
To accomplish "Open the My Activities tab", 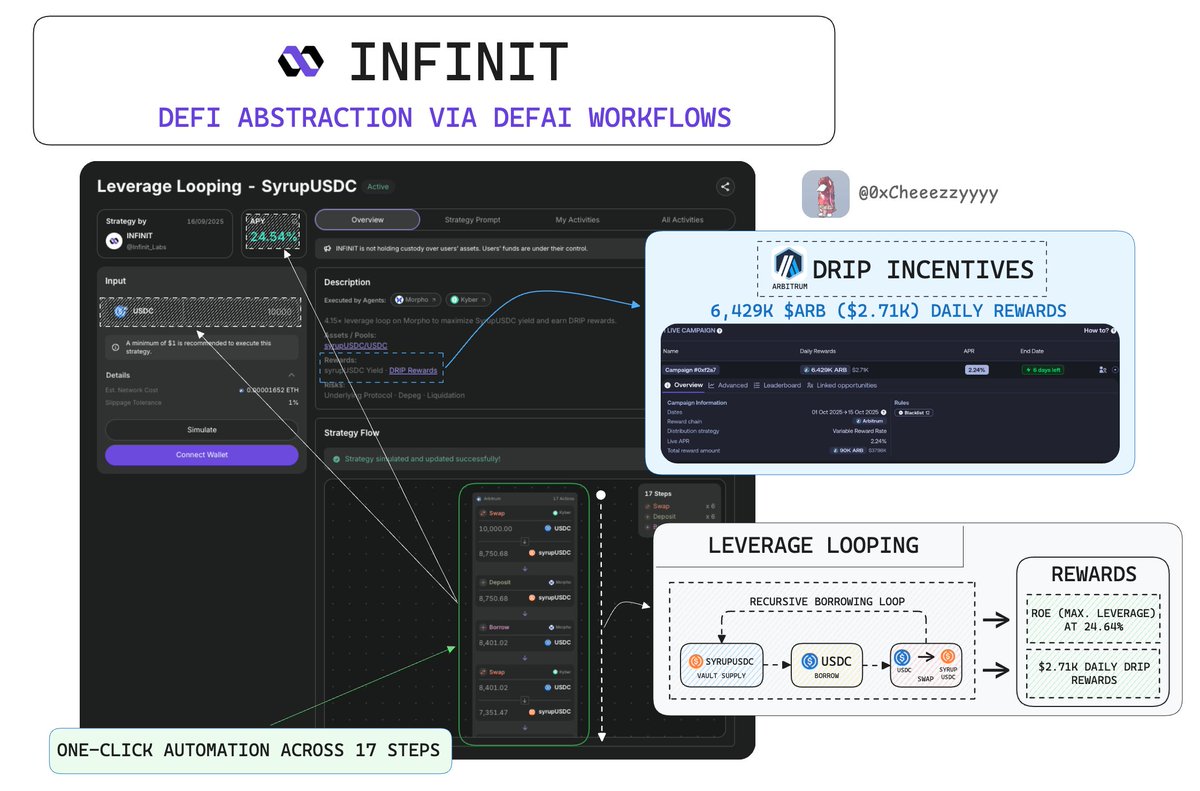I will click(x=577, y=219).
